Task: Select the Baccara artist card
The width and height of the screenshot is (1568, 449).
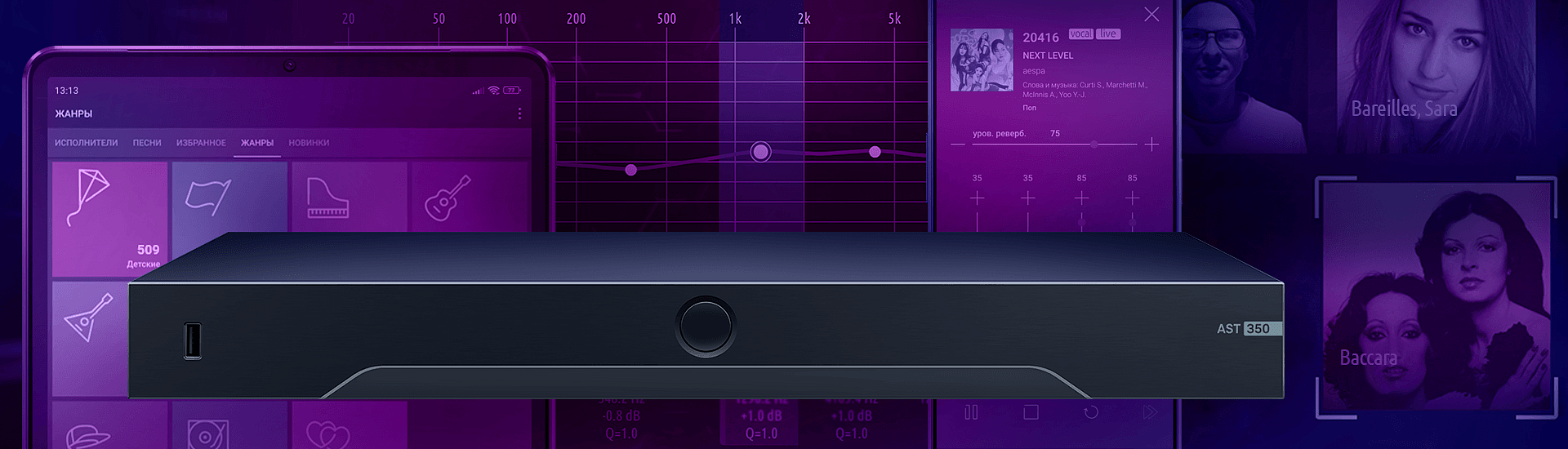Action: pyautogui.click(x=1436, y=298)
